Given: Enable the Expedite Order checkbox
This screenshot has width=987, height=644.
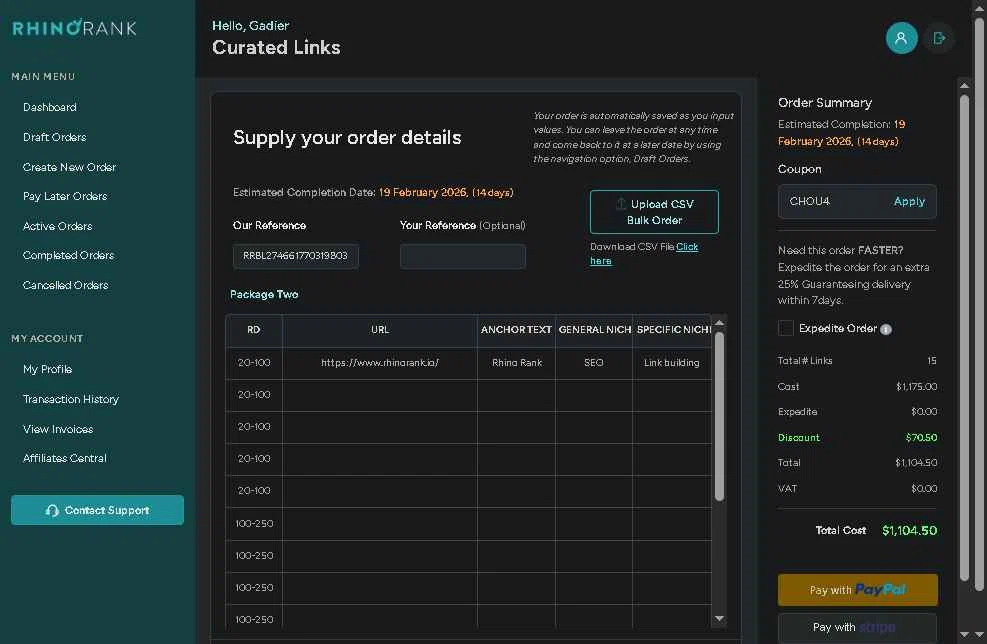Looking at the screenshot, I should coord(786,328).
